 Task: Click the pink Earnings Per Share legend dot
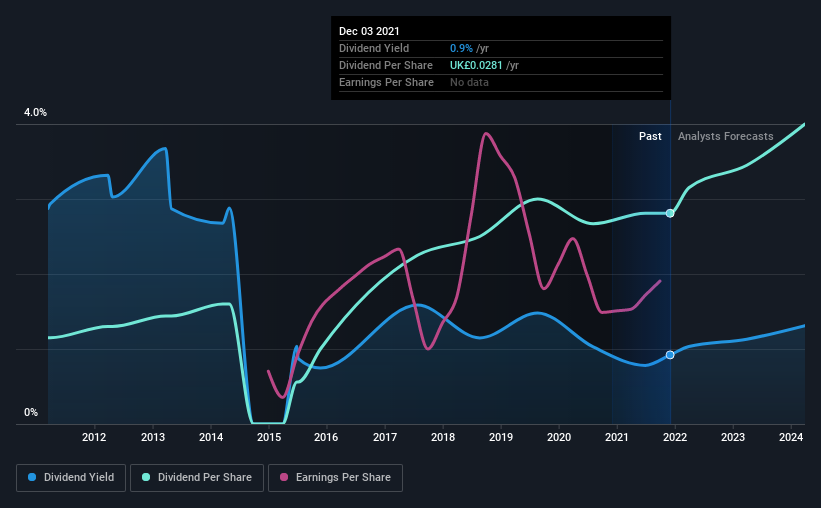[x=284, y=477]
